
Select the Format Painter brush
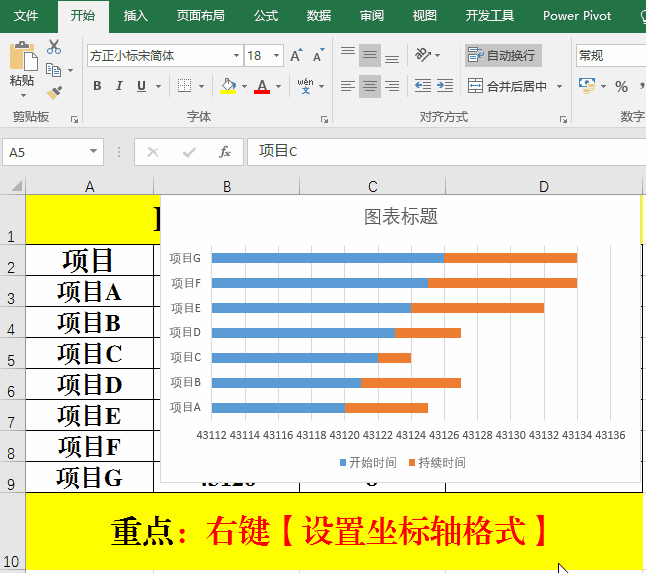54,92
